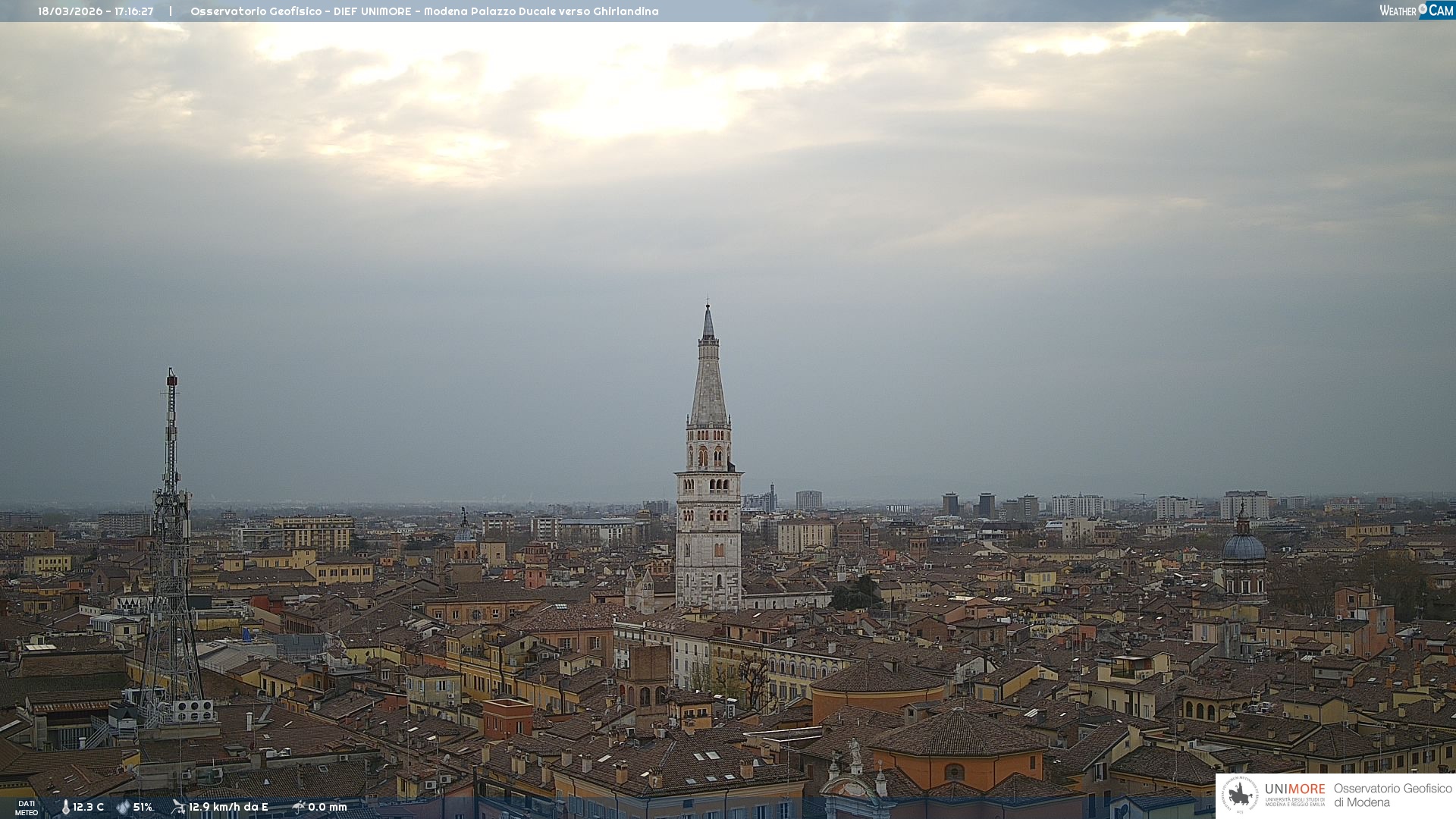Click the 17:16:27 time stamp
Image resolution: width=1456 pixels, height=819 pixels.
pos(134,11)
